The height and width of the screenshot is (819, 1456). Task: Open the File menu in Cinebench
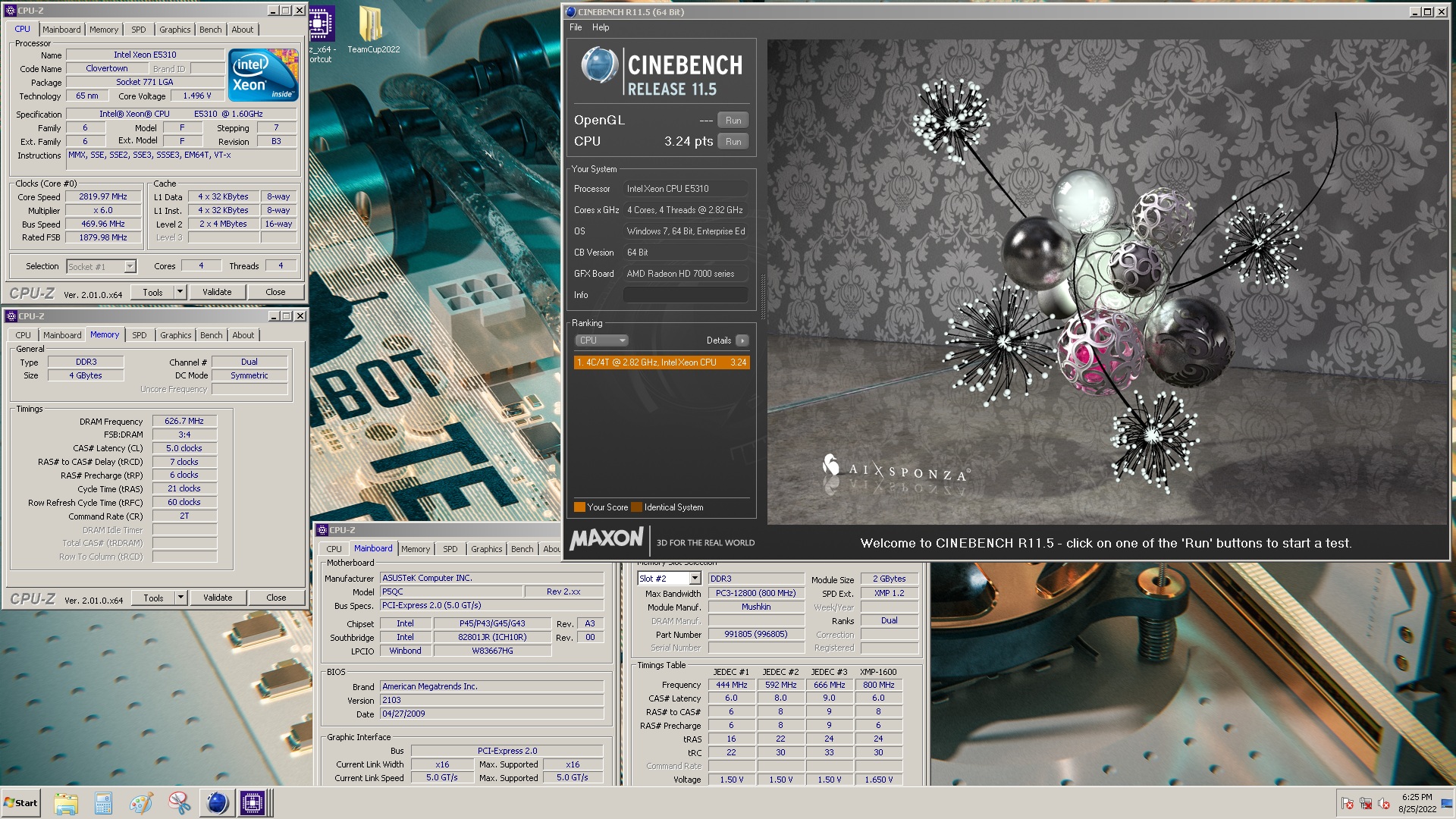click(x=576, y=27)
